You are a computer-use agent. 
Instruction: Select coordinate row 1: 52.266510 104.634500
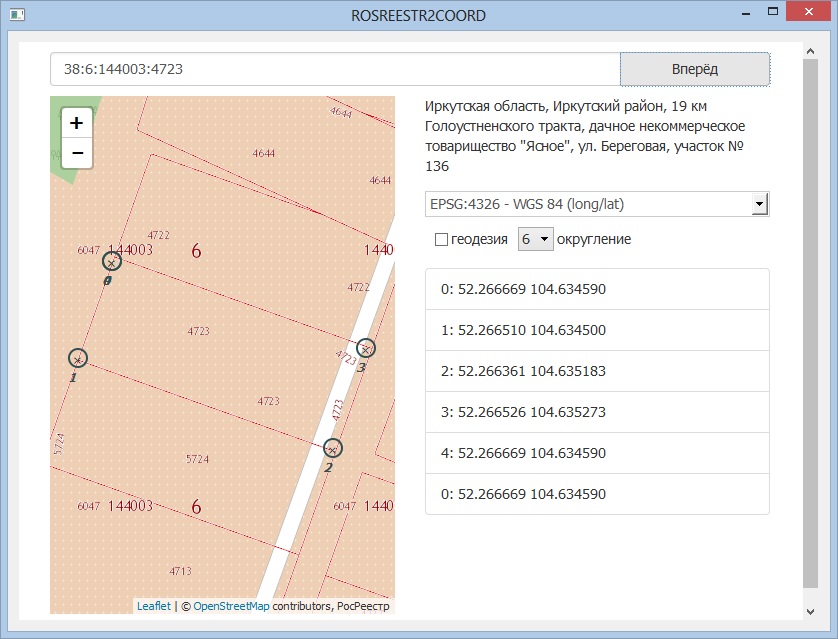(597, 330)
